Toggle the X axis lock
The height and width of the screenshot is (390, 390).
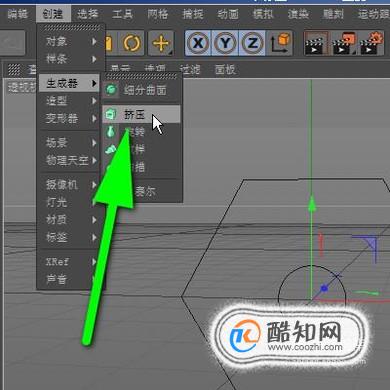pos(198,43)
